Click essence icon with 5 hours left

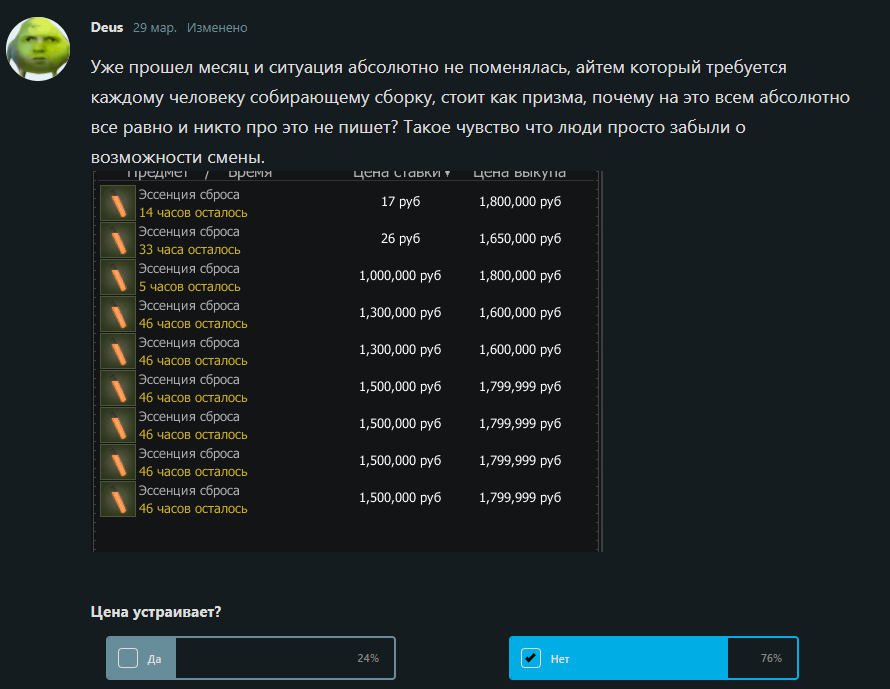coord(117,277)
